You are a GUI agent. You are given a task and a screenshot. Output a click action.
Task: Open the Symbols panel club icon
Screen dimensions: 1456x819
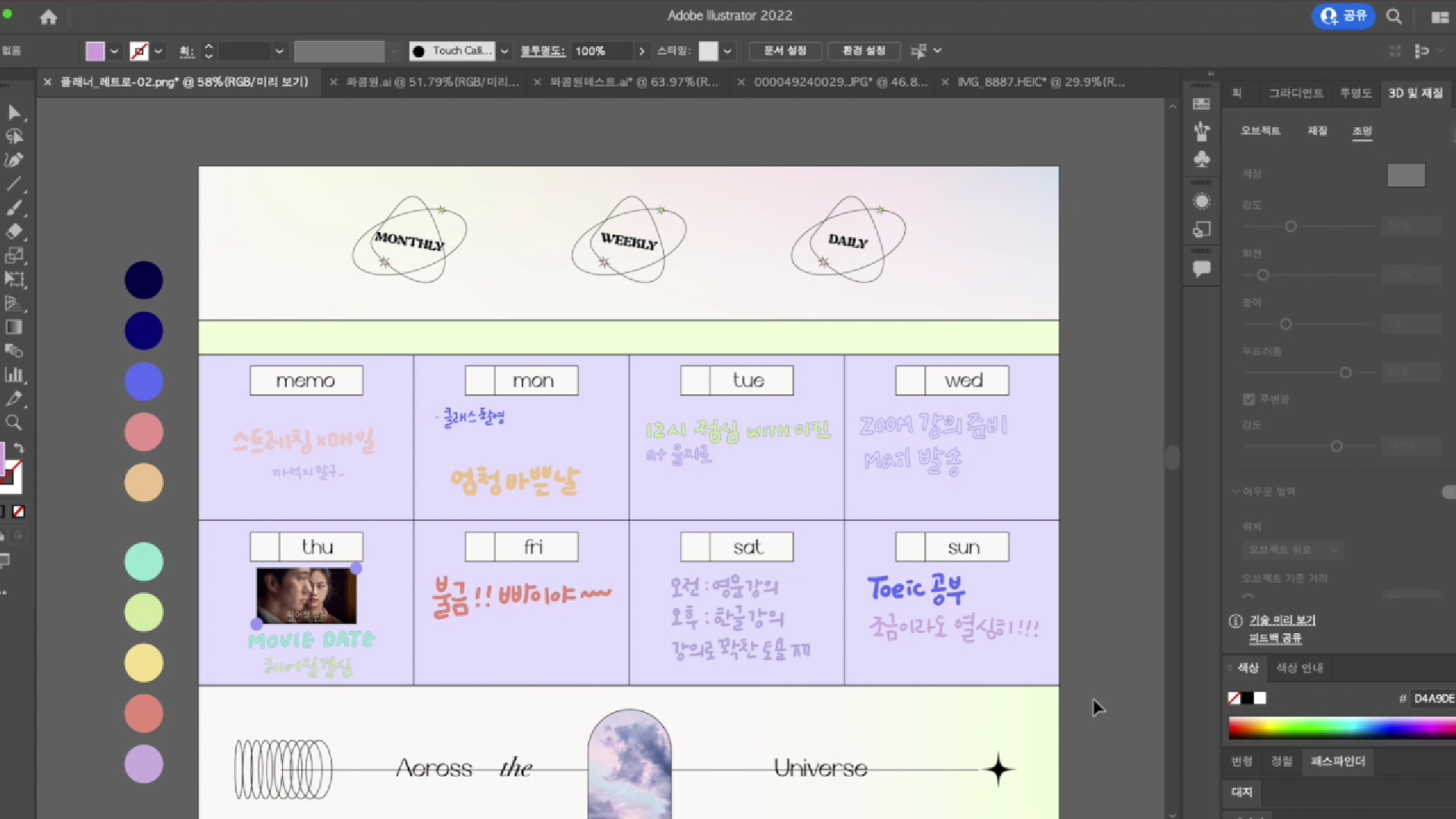pos(1201,159)
